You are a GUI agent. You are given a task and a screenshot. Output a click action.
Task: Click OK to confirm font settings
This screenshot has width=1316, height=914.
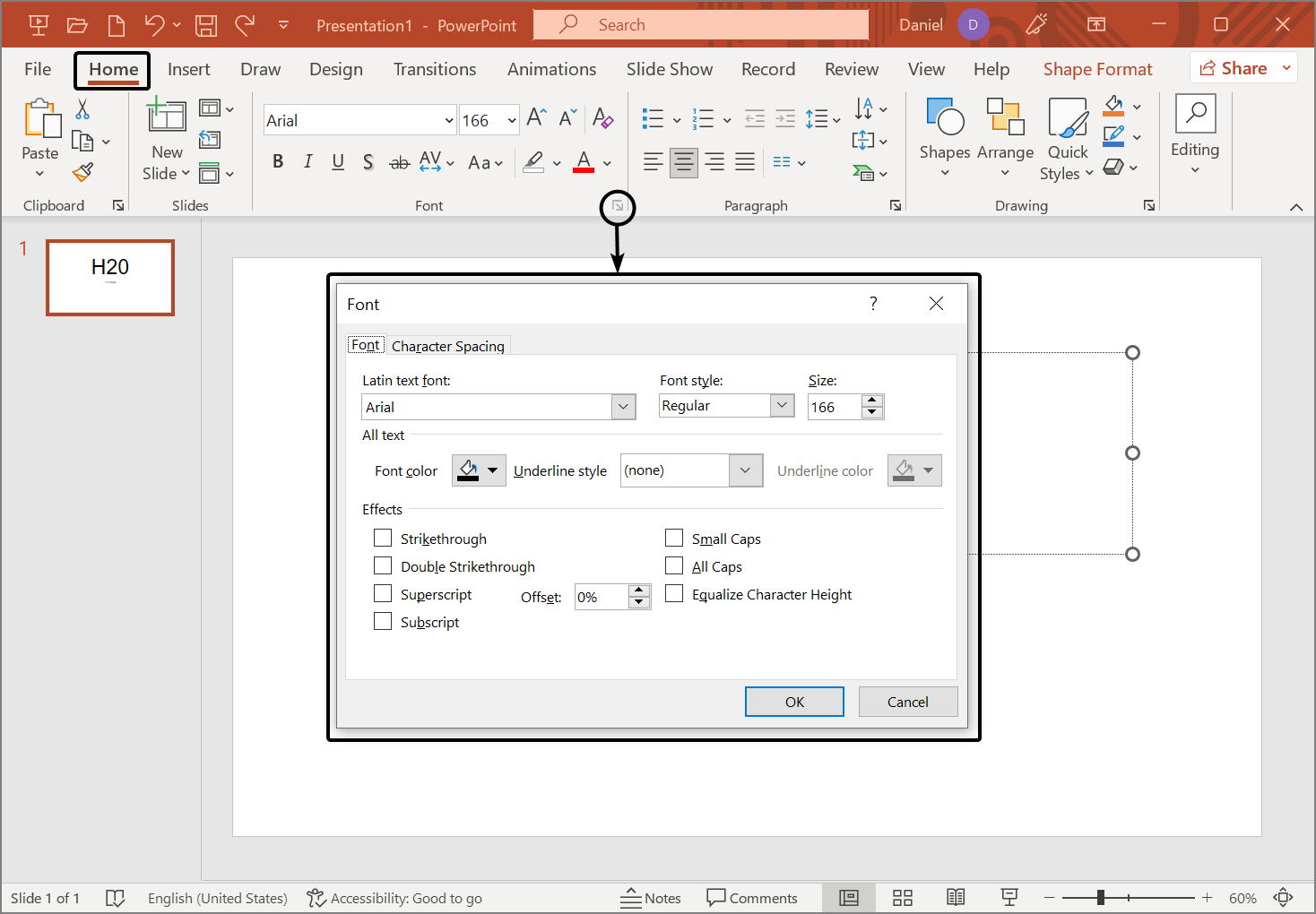[x=794, y=701]
